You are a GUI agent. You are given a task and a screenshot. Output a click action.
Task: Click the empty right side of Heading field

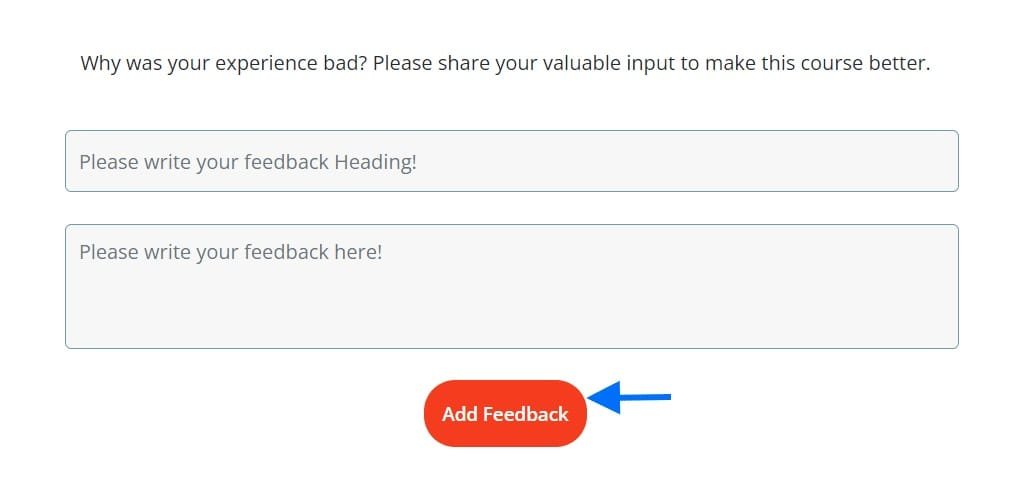(x=685, y=161)
